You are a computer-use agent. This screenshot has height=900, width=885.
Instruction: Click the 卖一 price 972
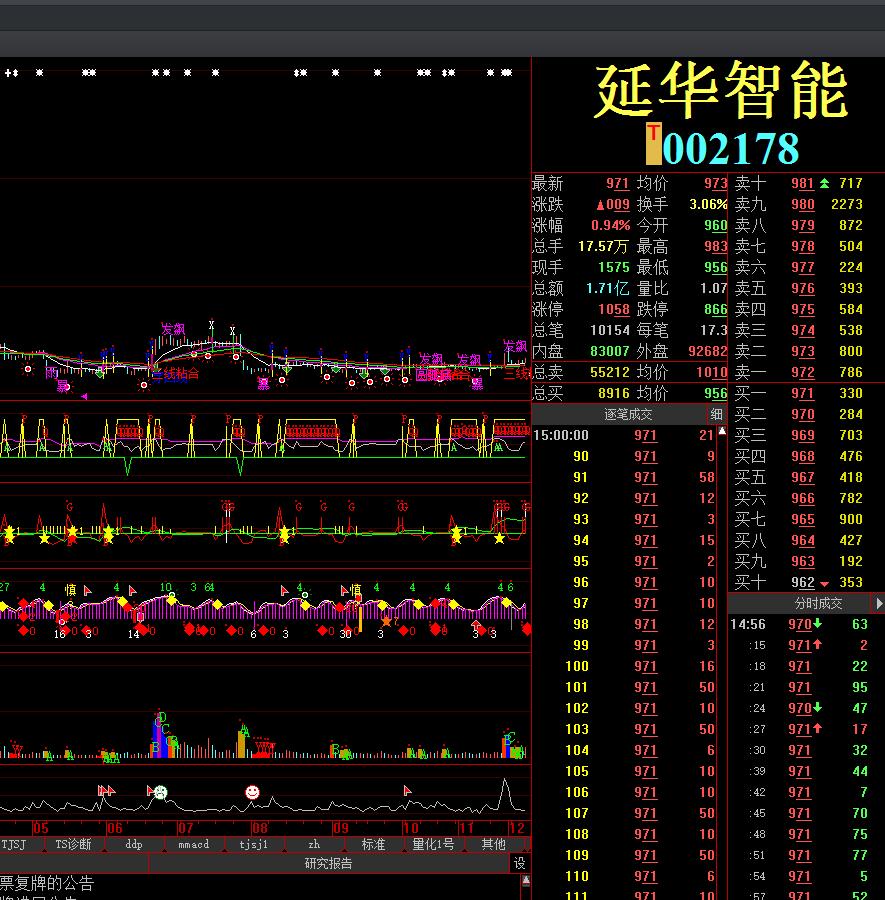(802, 372)
